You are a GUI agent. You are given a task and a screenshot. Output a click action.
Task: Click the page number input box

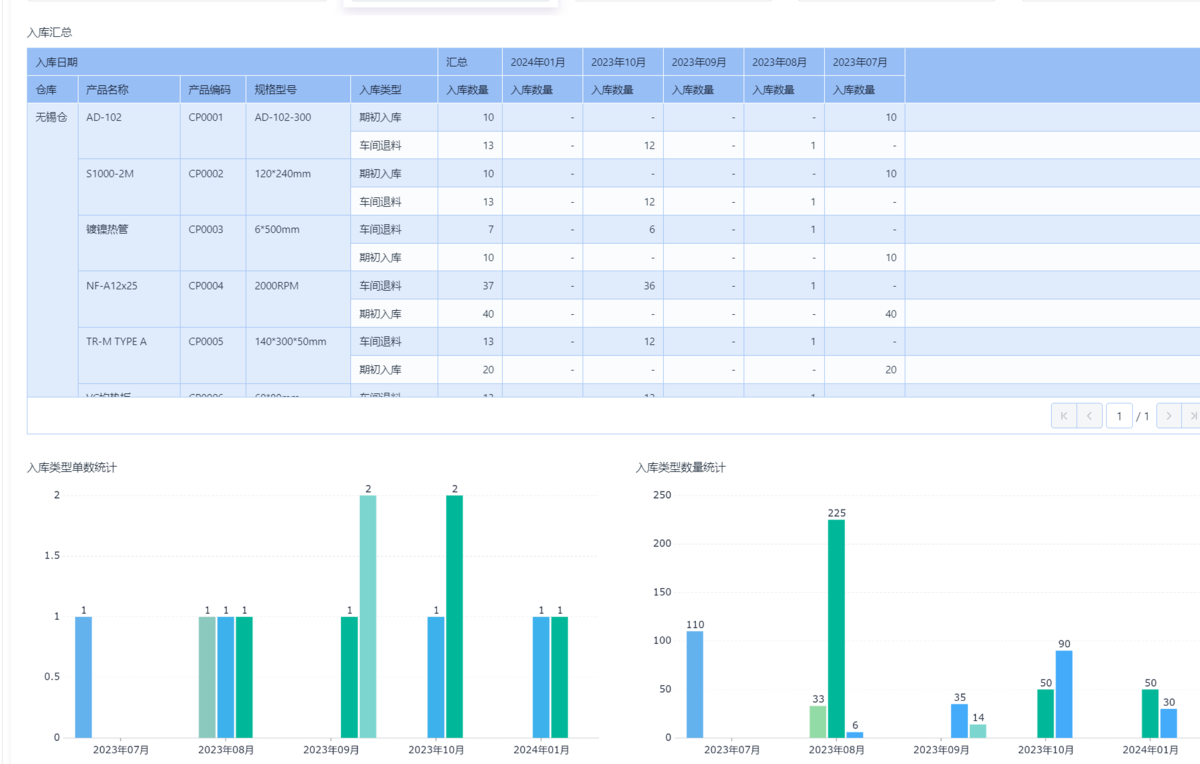[1119, 416]
